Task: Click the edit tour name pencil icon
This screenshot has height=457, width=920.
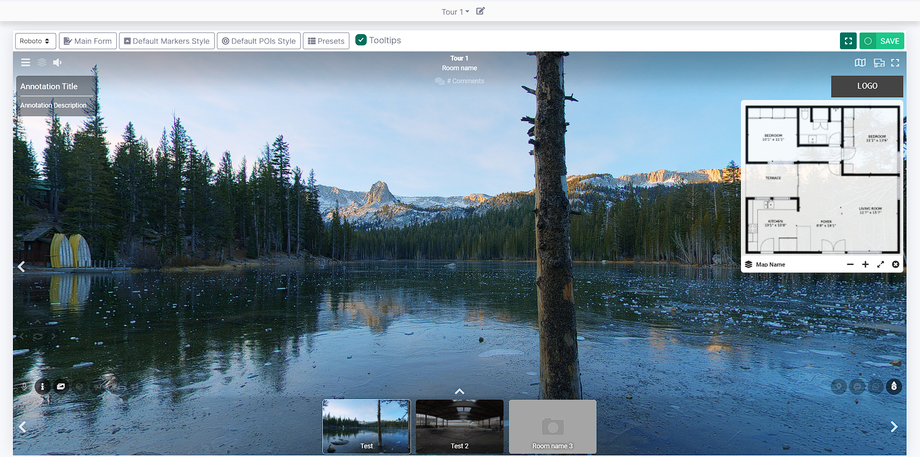Action: coord(480,11)
